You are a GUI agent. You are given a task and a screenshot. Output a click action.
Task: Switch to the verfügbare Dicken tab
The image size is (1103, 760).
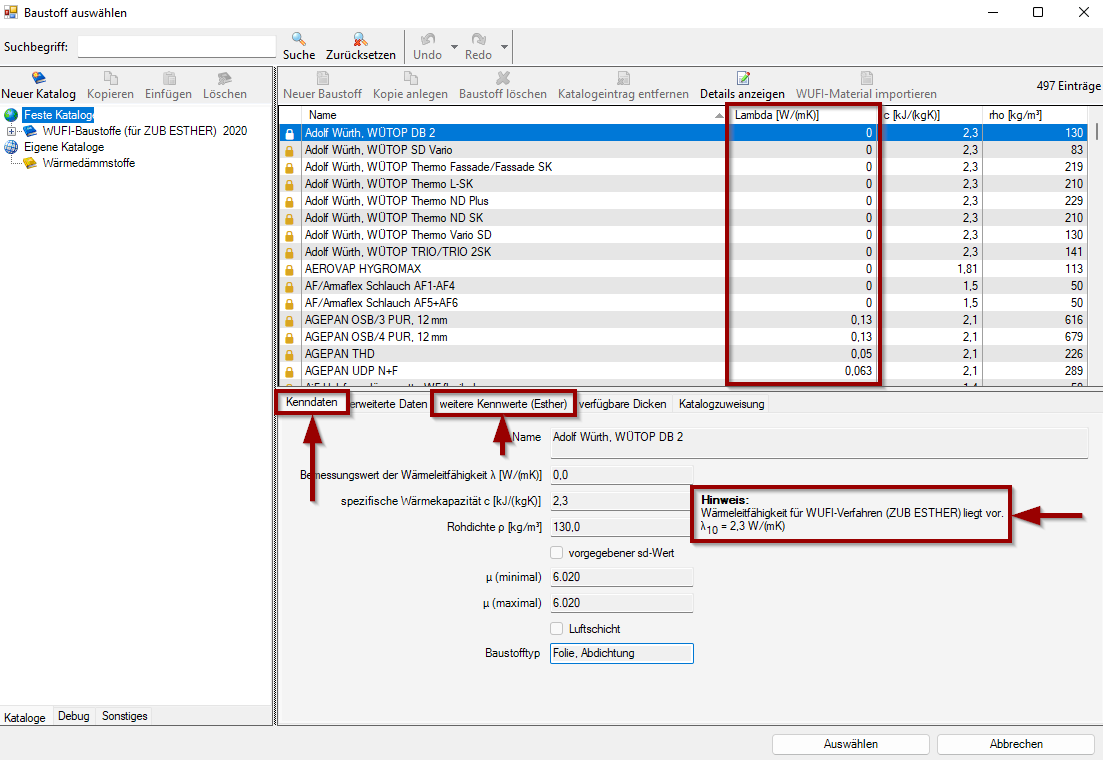pos(623,405)
